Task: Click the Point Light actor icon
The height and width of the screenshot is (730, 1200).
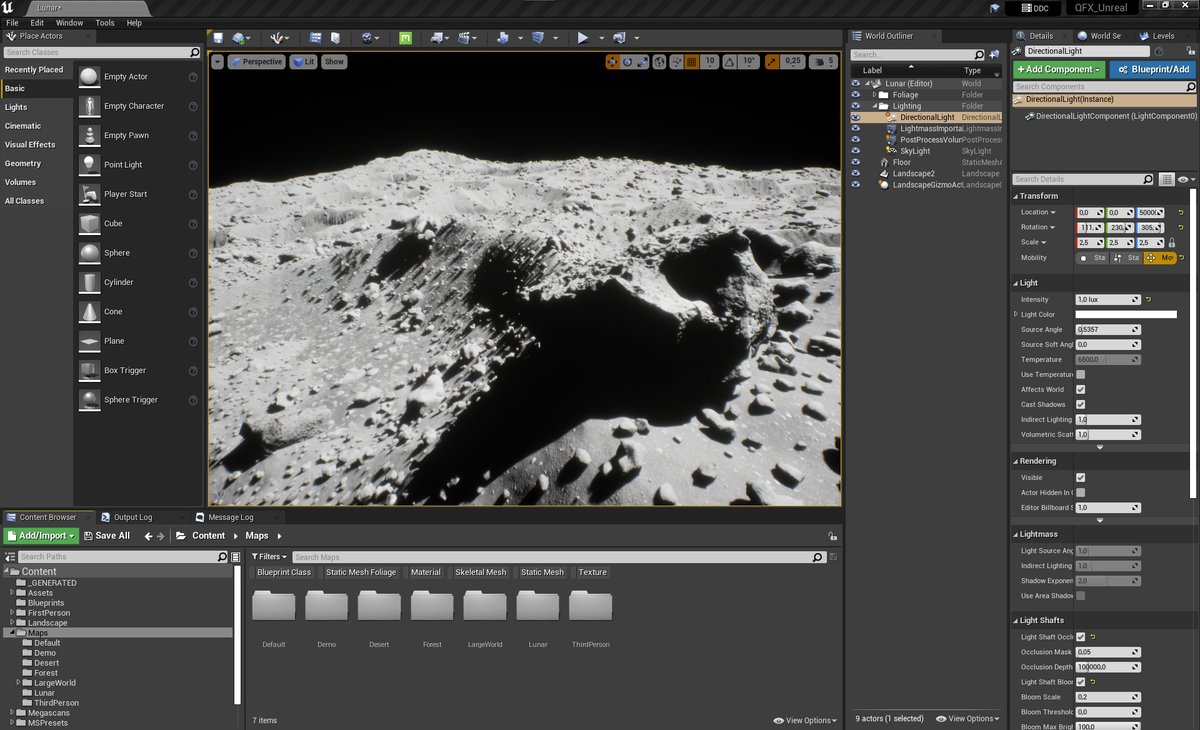Action: coord(89,165)
